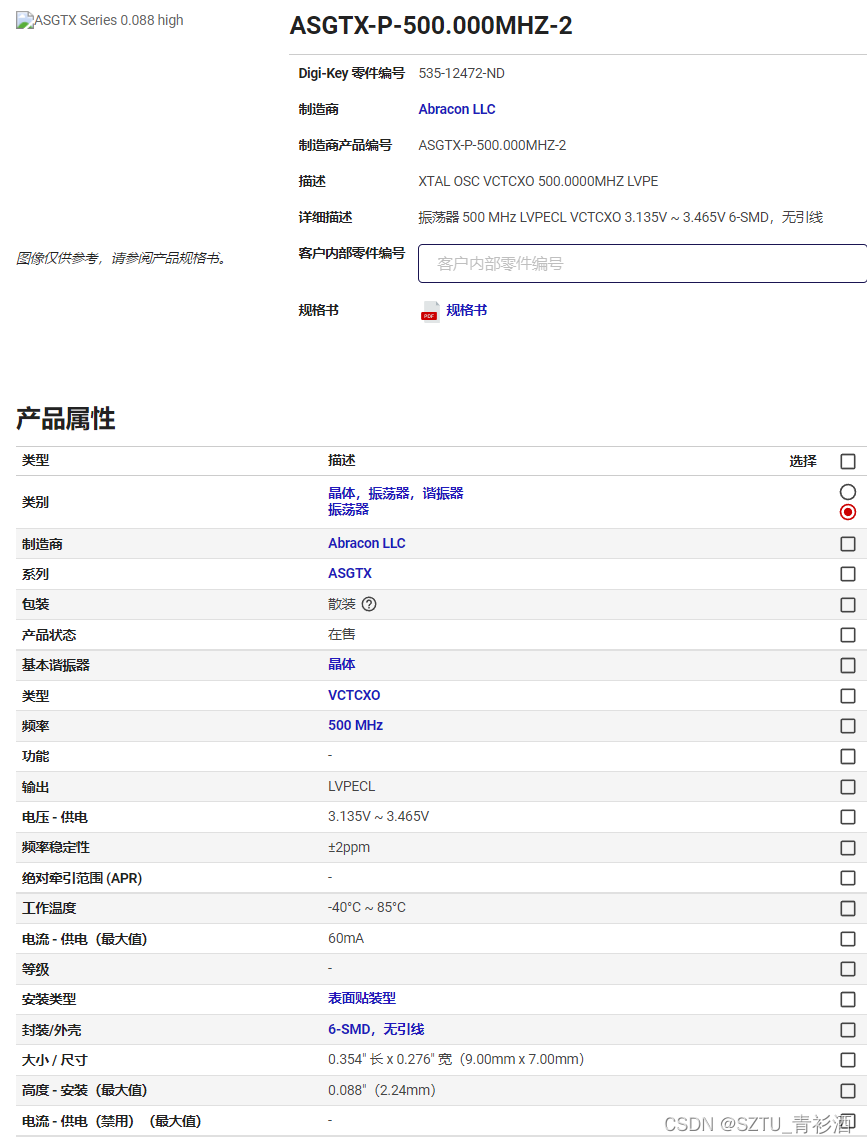Open the 500 MHz frequency link

click(x=355, y=725)
